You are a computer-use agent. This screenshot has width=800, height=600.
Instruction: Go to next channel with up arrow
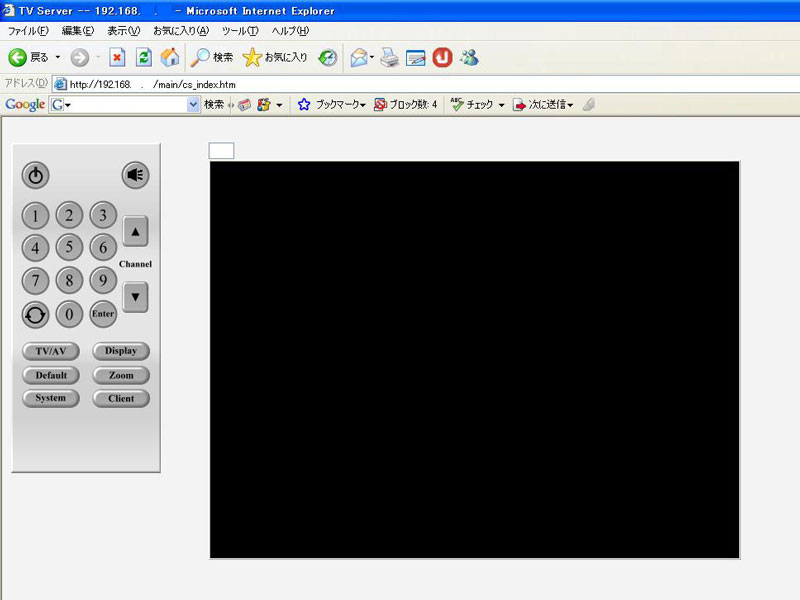(x=135, y=232)
